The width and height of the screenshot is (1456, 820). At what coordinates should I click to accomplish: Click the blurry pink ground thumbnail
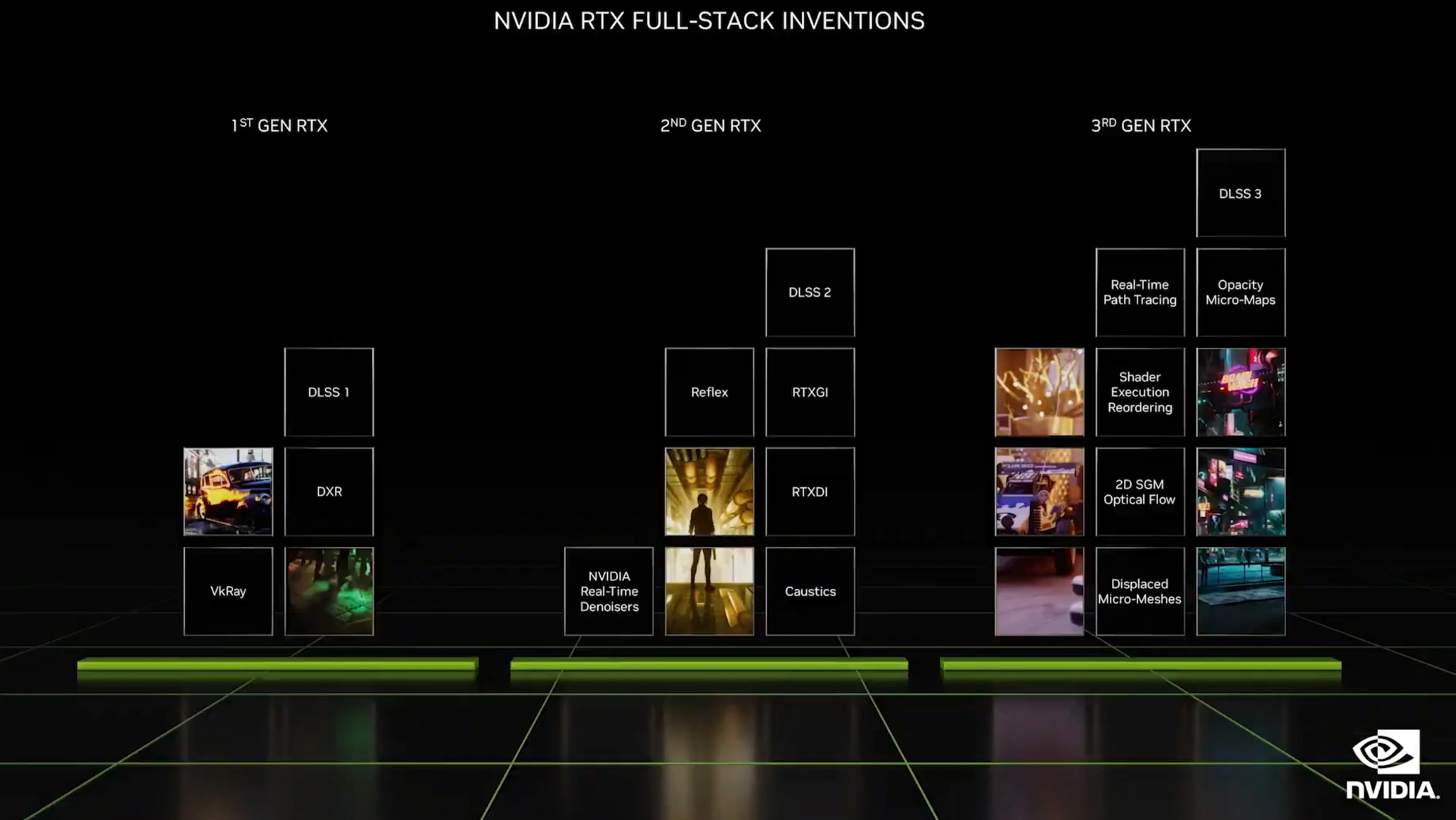1039,591
